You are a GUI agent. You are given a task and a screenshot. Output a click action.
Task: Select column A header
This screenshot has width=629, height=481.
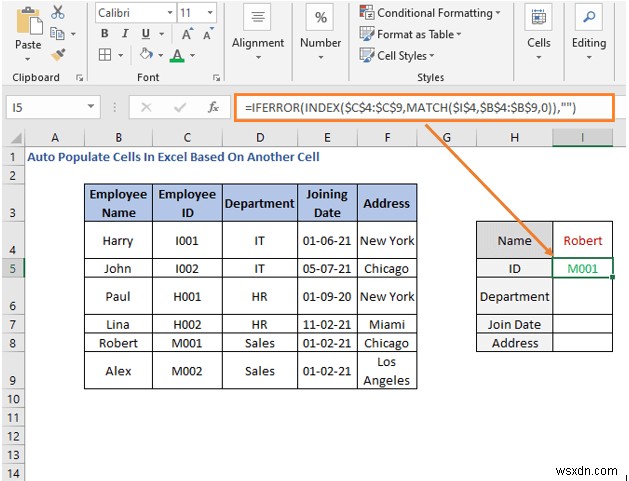pyautogui.click(x=55, y=138)
